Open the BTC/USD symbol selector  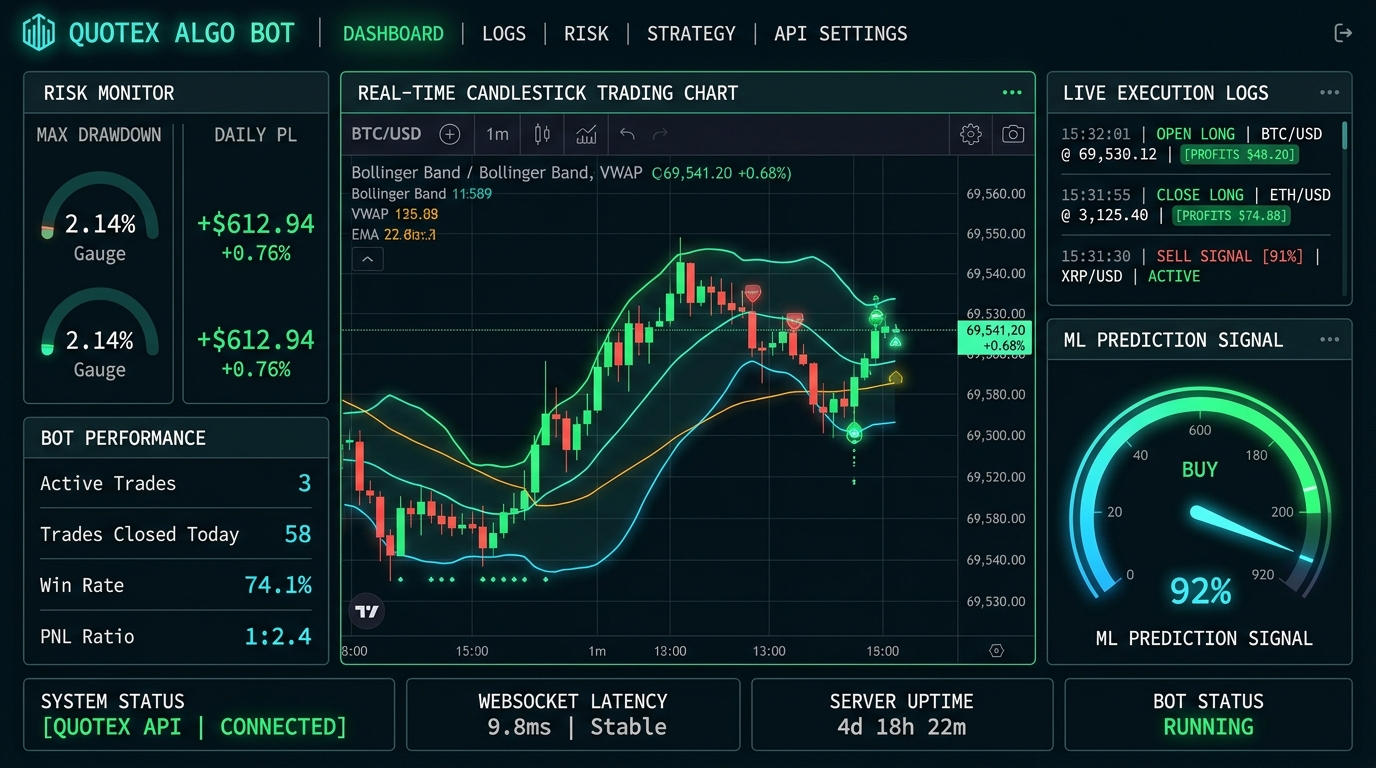coord(386,134)
